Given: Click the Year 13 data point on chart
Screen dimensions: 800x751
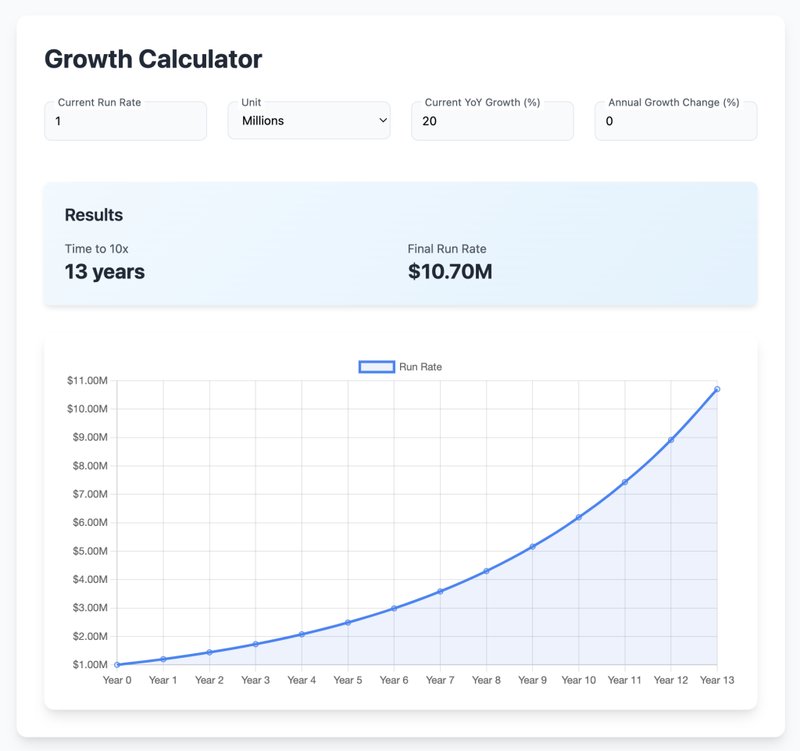Looking at the screenshot, I should pyautogui.click(x=717, y=389).
